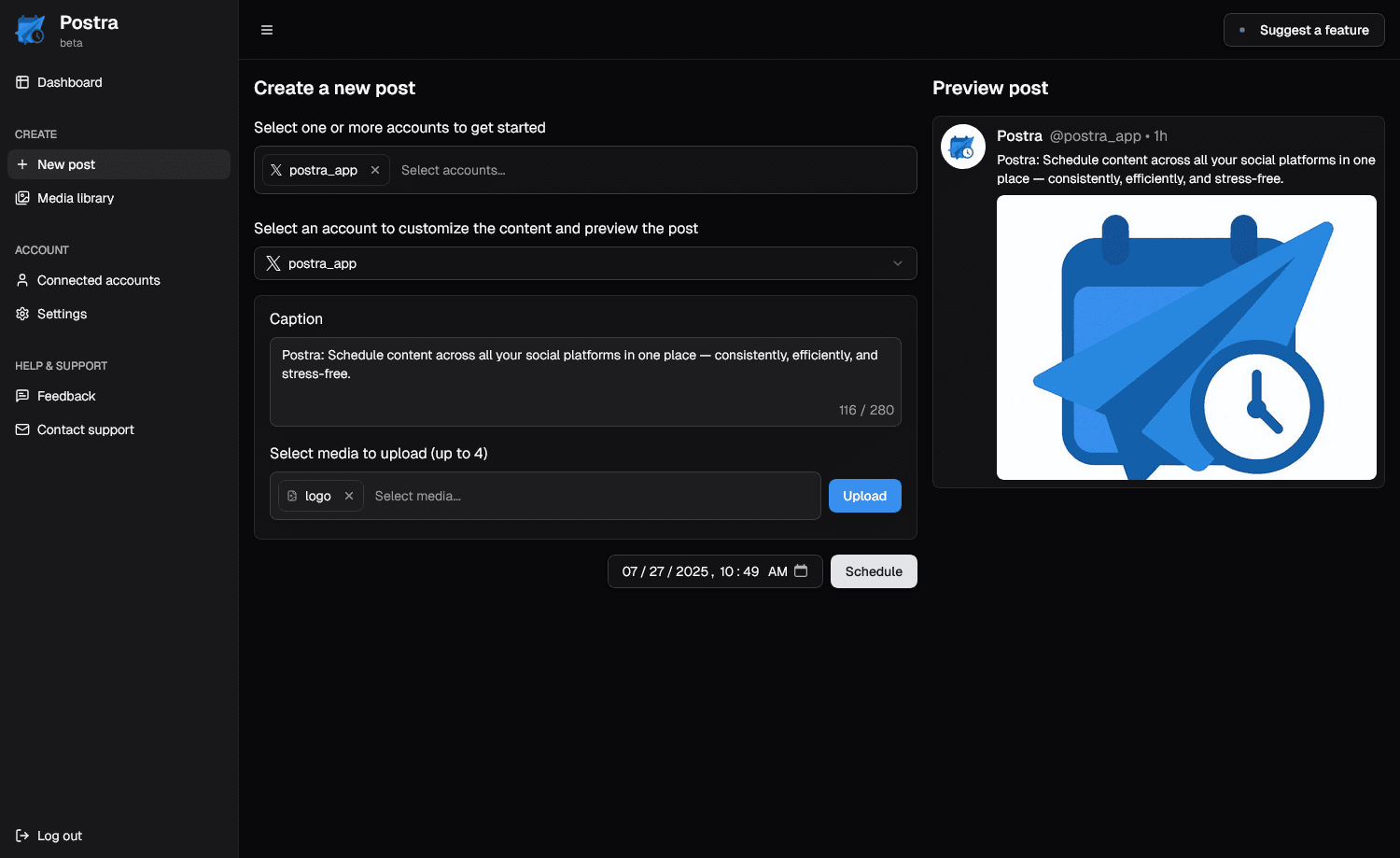Click the preview post logo image
This screenshot has width=1400, height=858.
click(x=1186, y=337)
